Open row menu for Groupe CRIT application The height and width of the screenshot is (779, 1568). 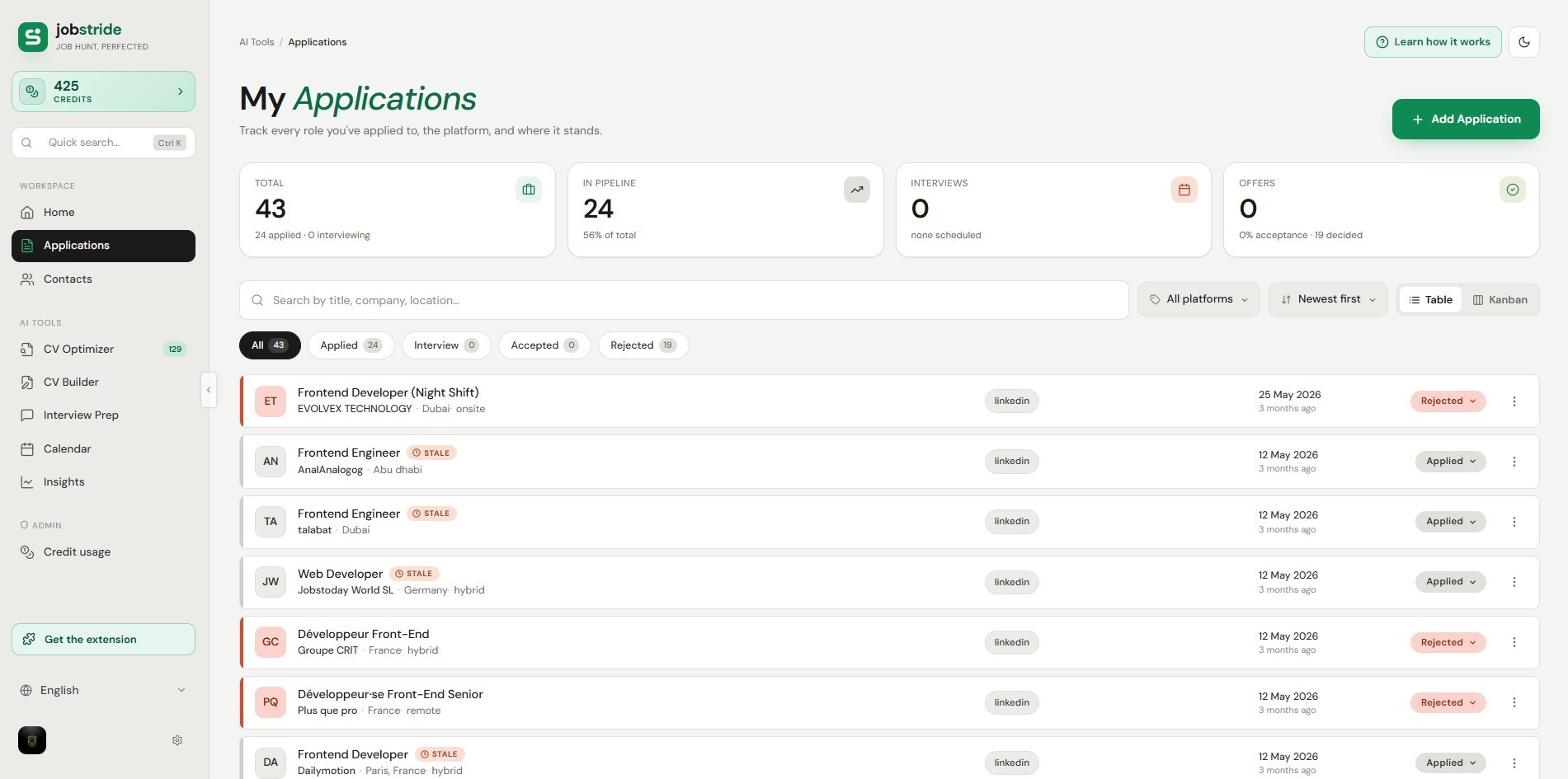coord(1514,642)
